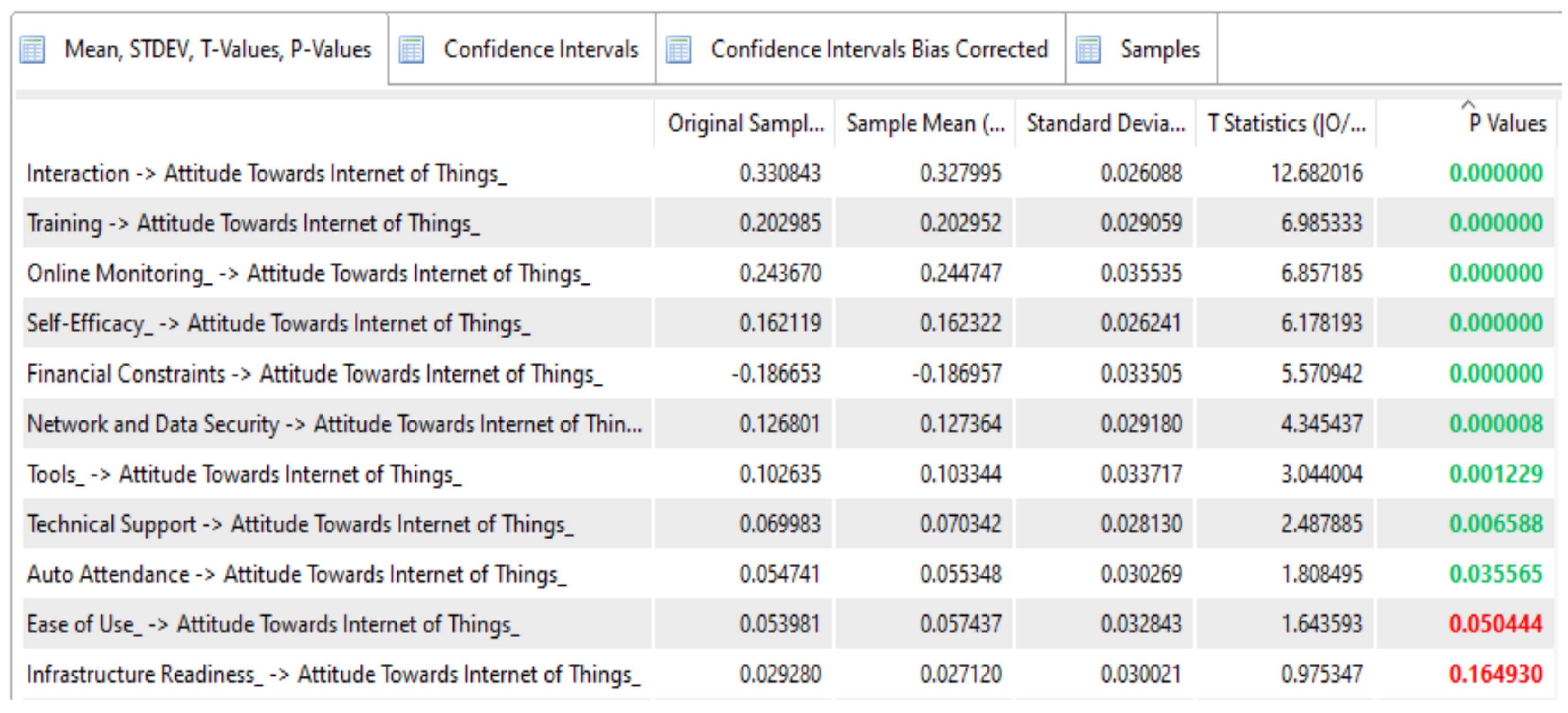This screenshot has height=713, width=1568.
Task: Sort by Standard Deviation column header
Action: click(1106, 124)
